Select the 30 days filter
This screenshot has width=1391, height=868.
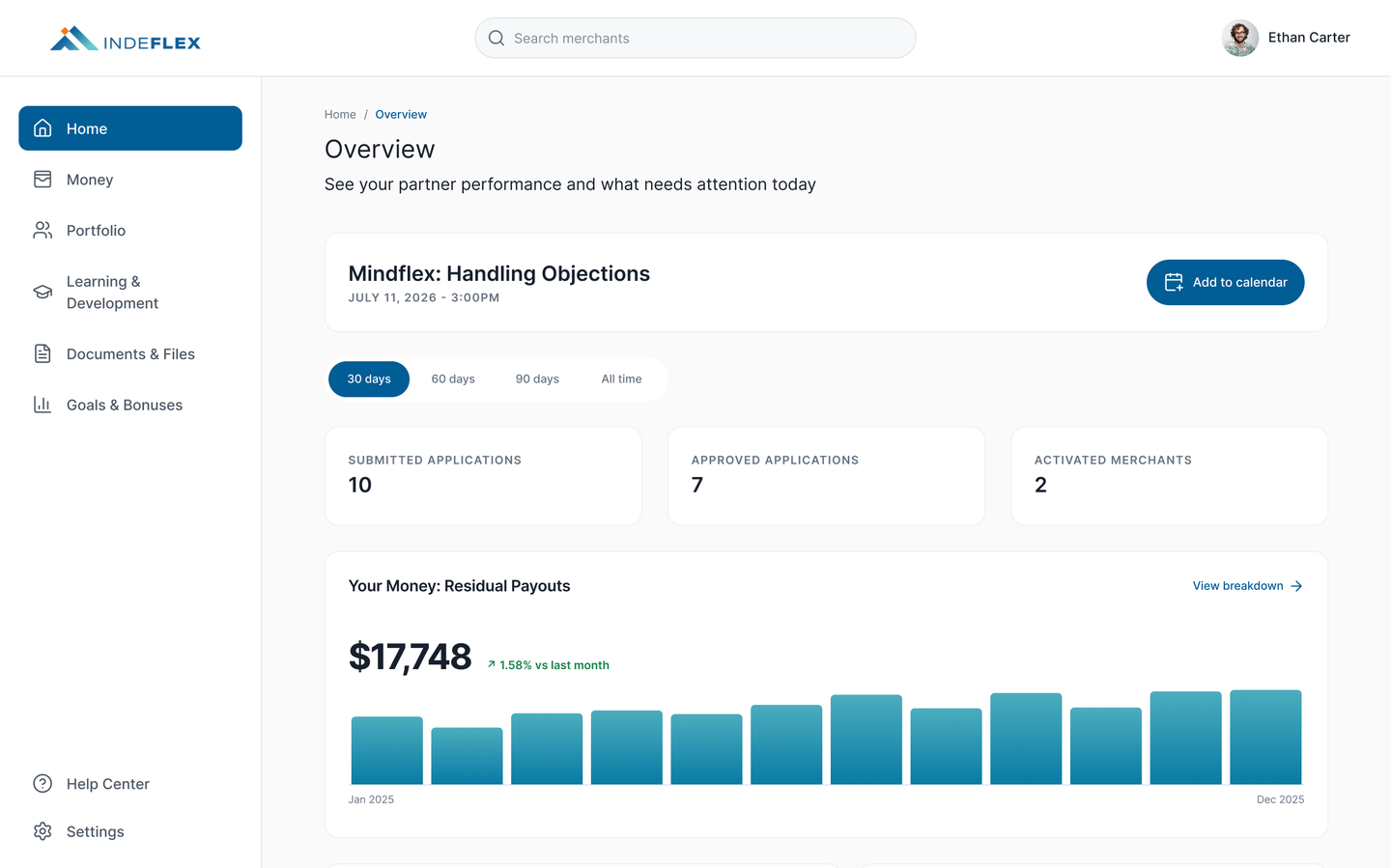[x=369, y=378]
